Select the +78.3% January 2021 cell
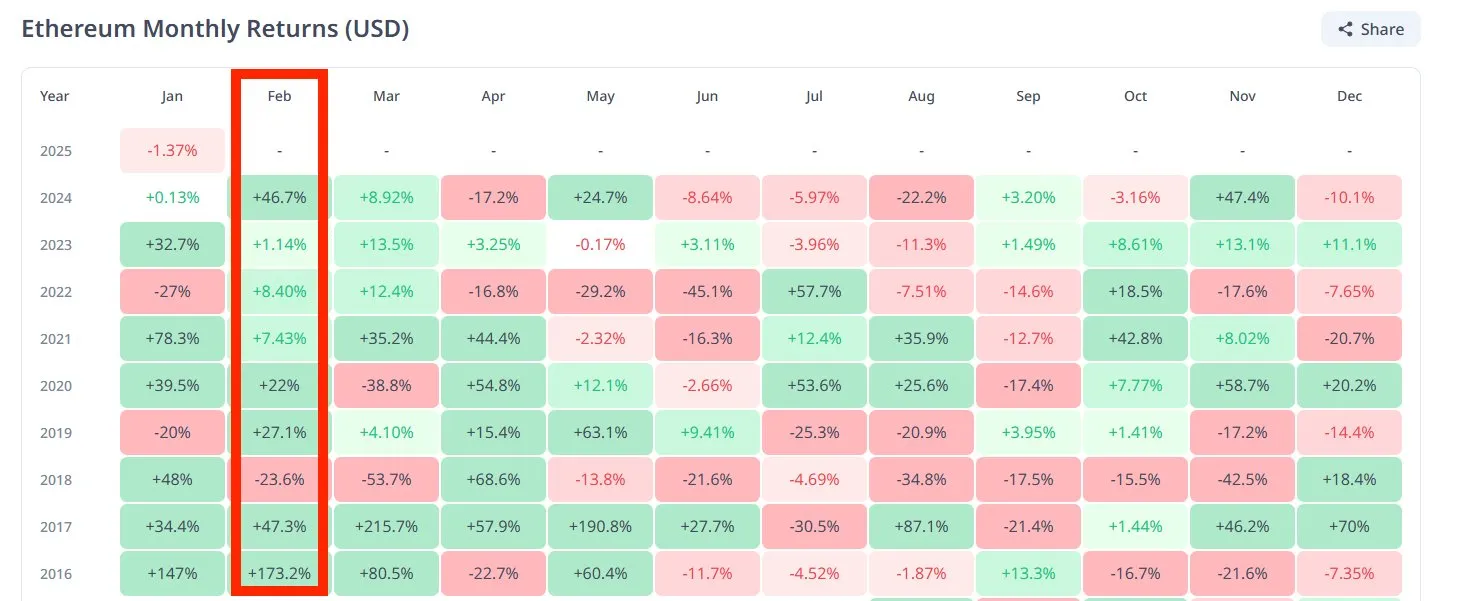Viewport: 1458px width, 601px height. coord(172,338)
